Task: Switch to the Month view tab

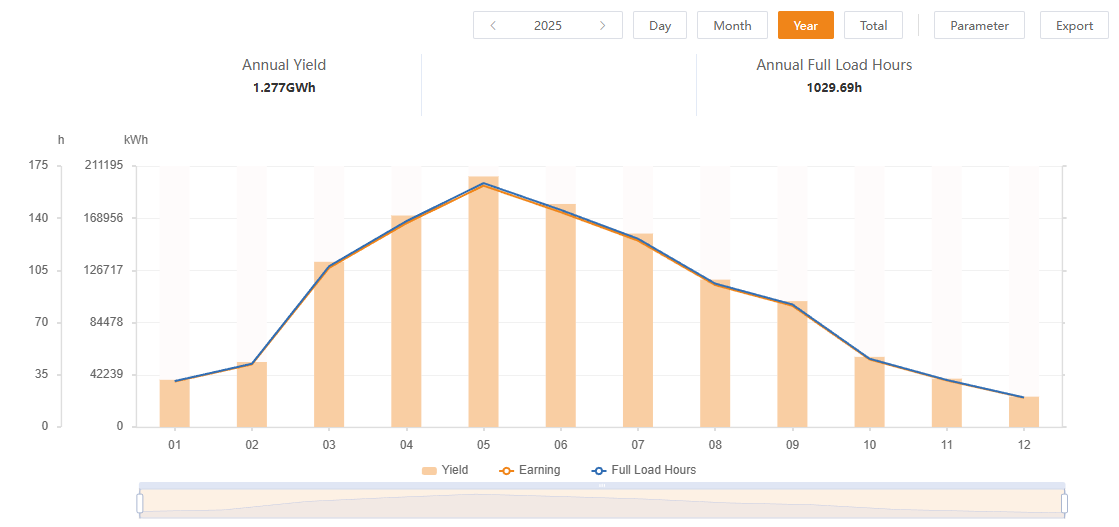Action: (732, 26)
